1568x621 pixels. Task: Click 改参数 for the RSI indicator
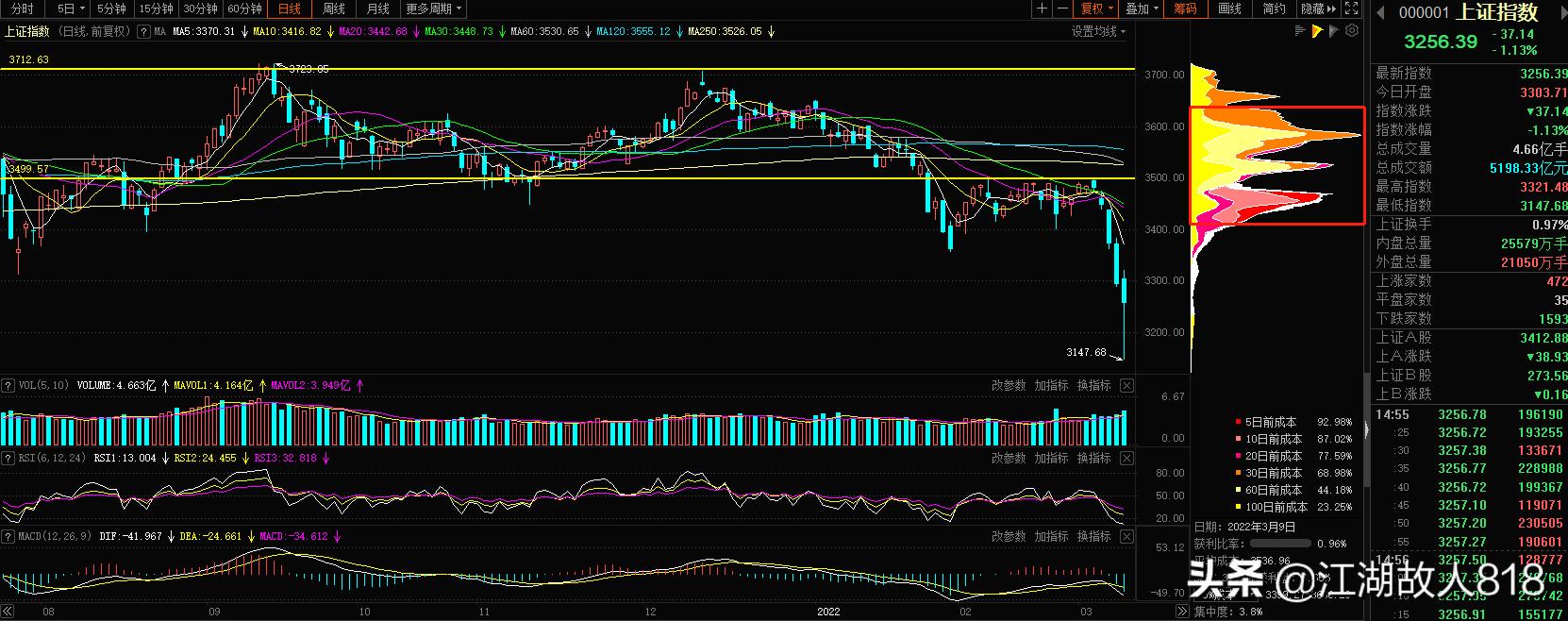point(1008,458)
